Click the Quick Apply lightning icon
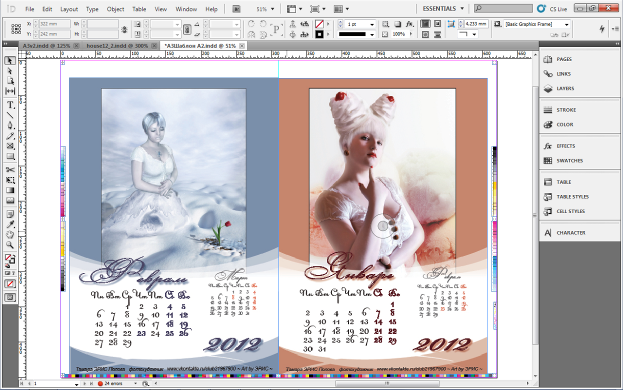Image resolution: width=623 pixels, height=390 pixels. pos(602,29)
